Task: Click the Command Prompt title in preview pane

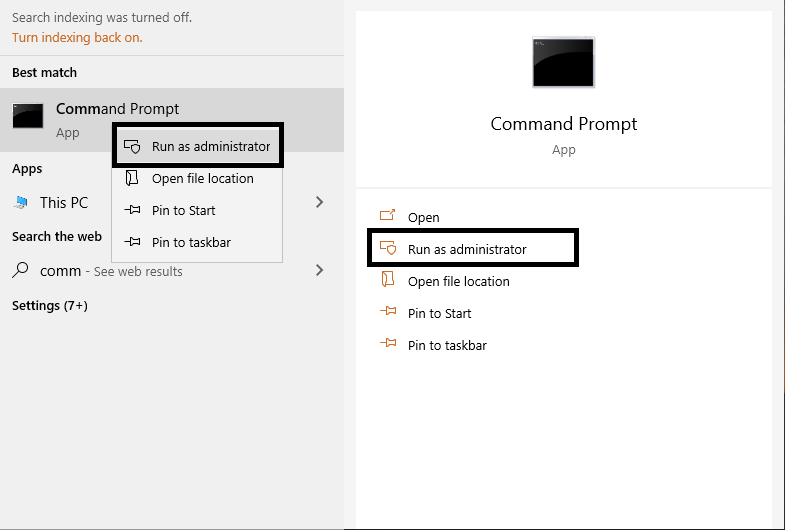Action: click(x=563, y=124)
